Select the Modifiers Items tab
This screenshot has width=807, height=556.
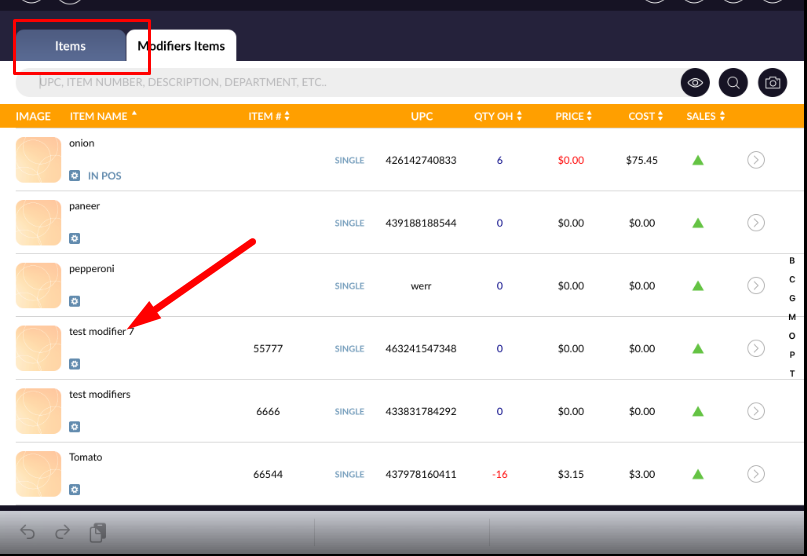(x=181, y=46)
